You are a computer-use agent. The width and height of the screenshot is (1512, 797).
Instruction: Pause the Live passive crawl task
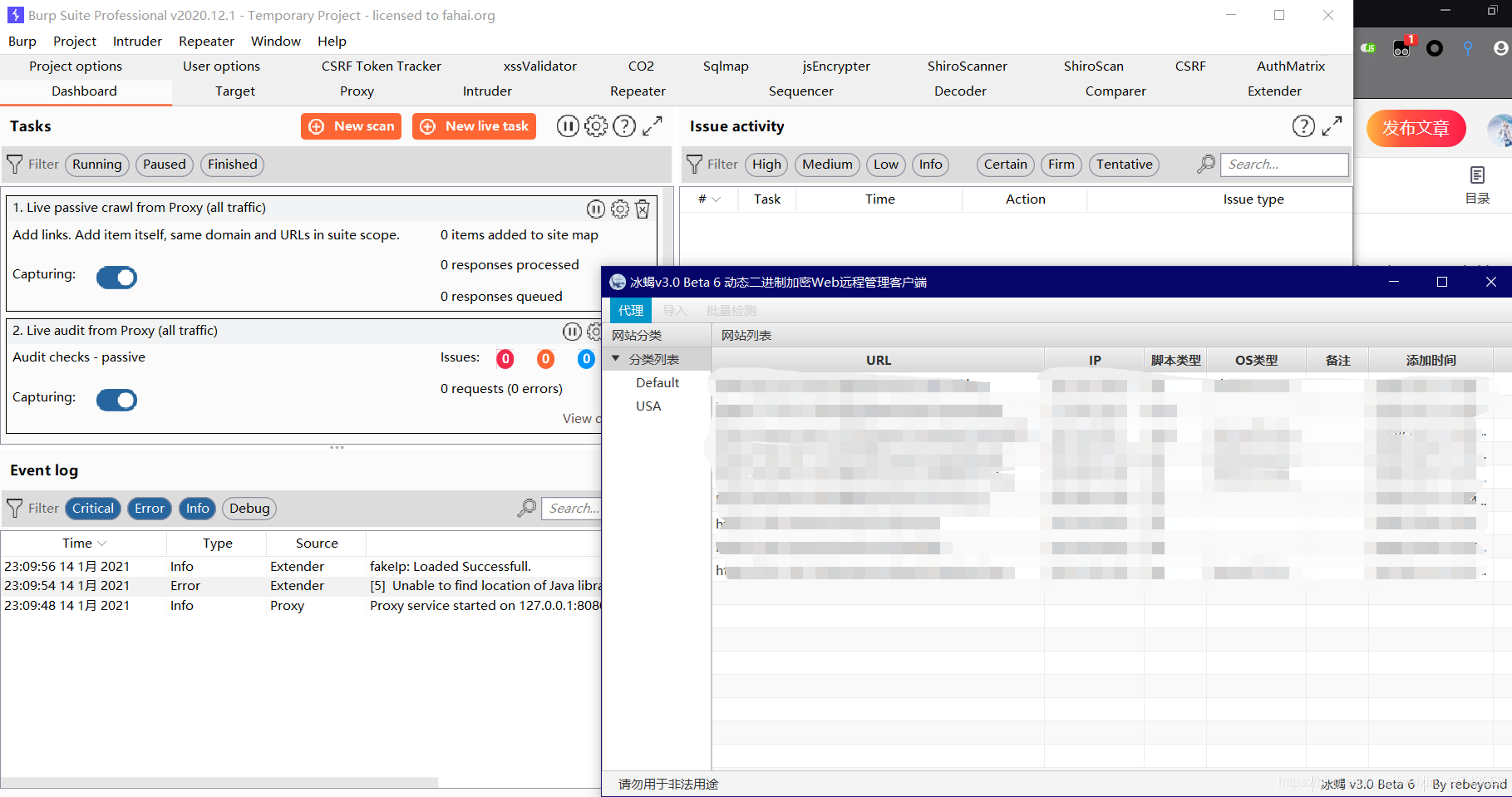tap(596, 209)
